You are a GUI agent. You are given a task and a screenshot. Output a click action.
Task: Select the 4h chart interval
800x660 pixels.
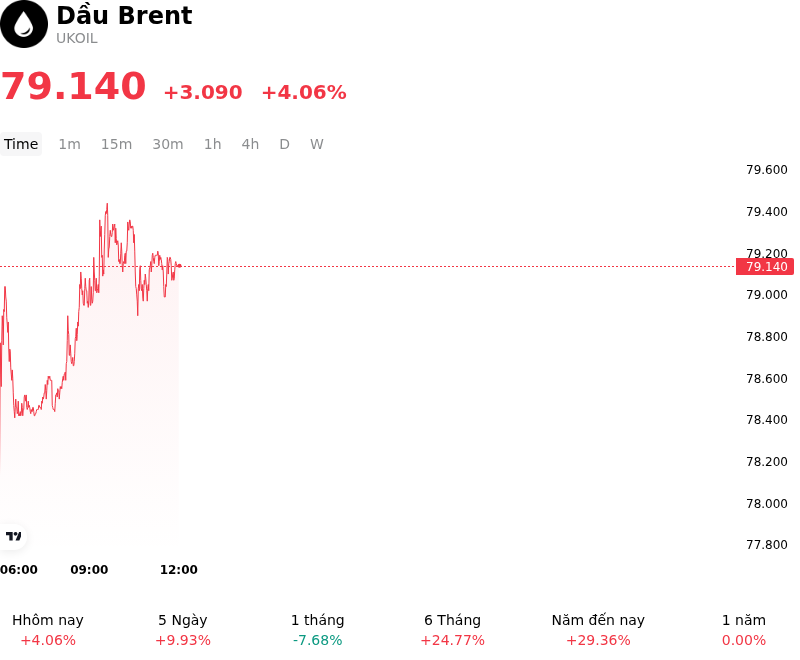point(250,144)
